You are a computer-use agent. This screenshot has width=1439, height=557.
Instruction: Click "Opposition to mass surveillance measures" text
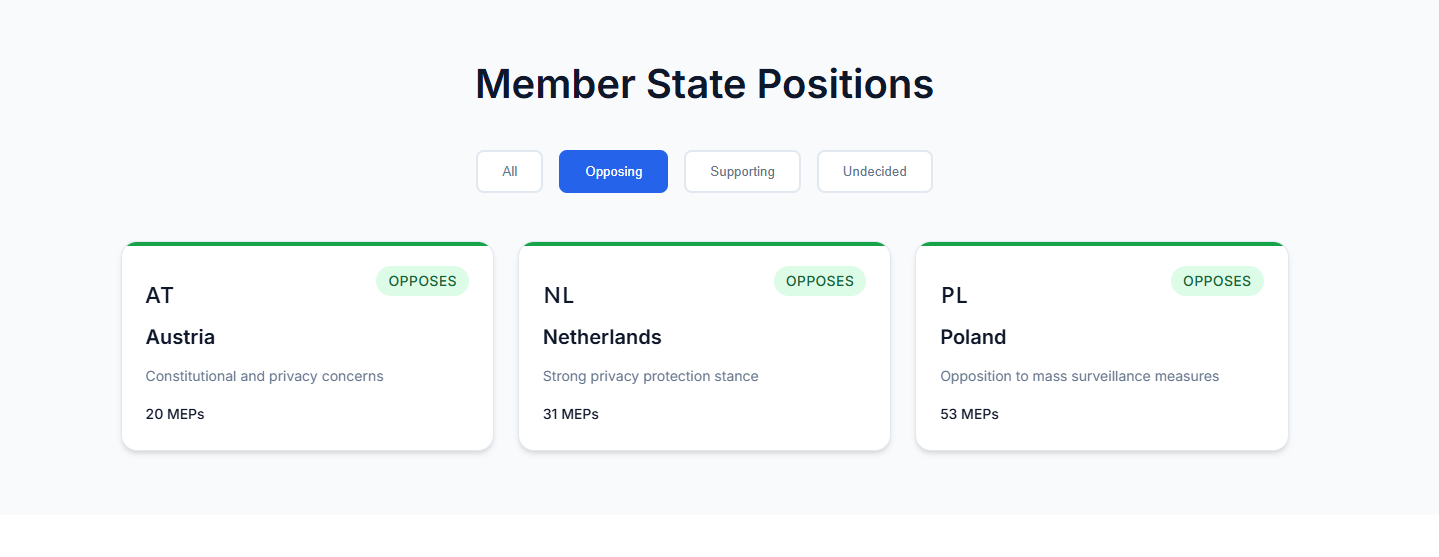[x=1079, y=376]
